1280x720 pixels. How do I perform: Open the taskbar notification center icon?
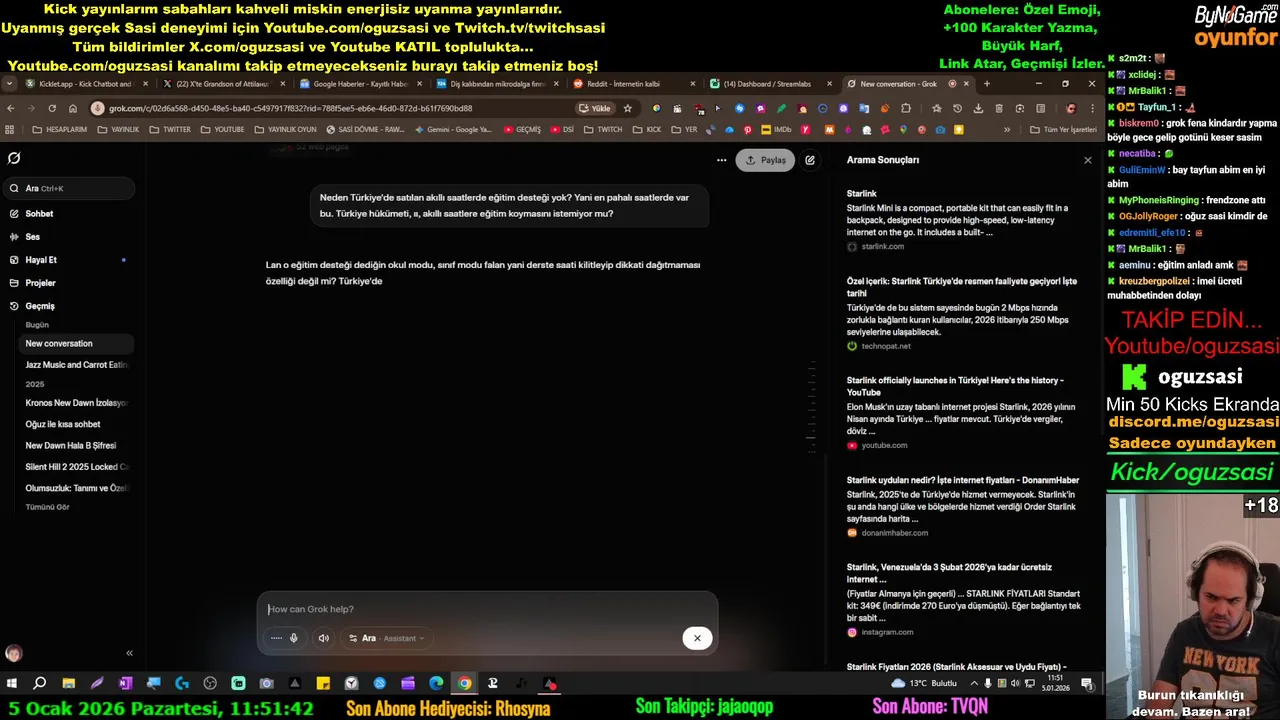click(1087, 684)
